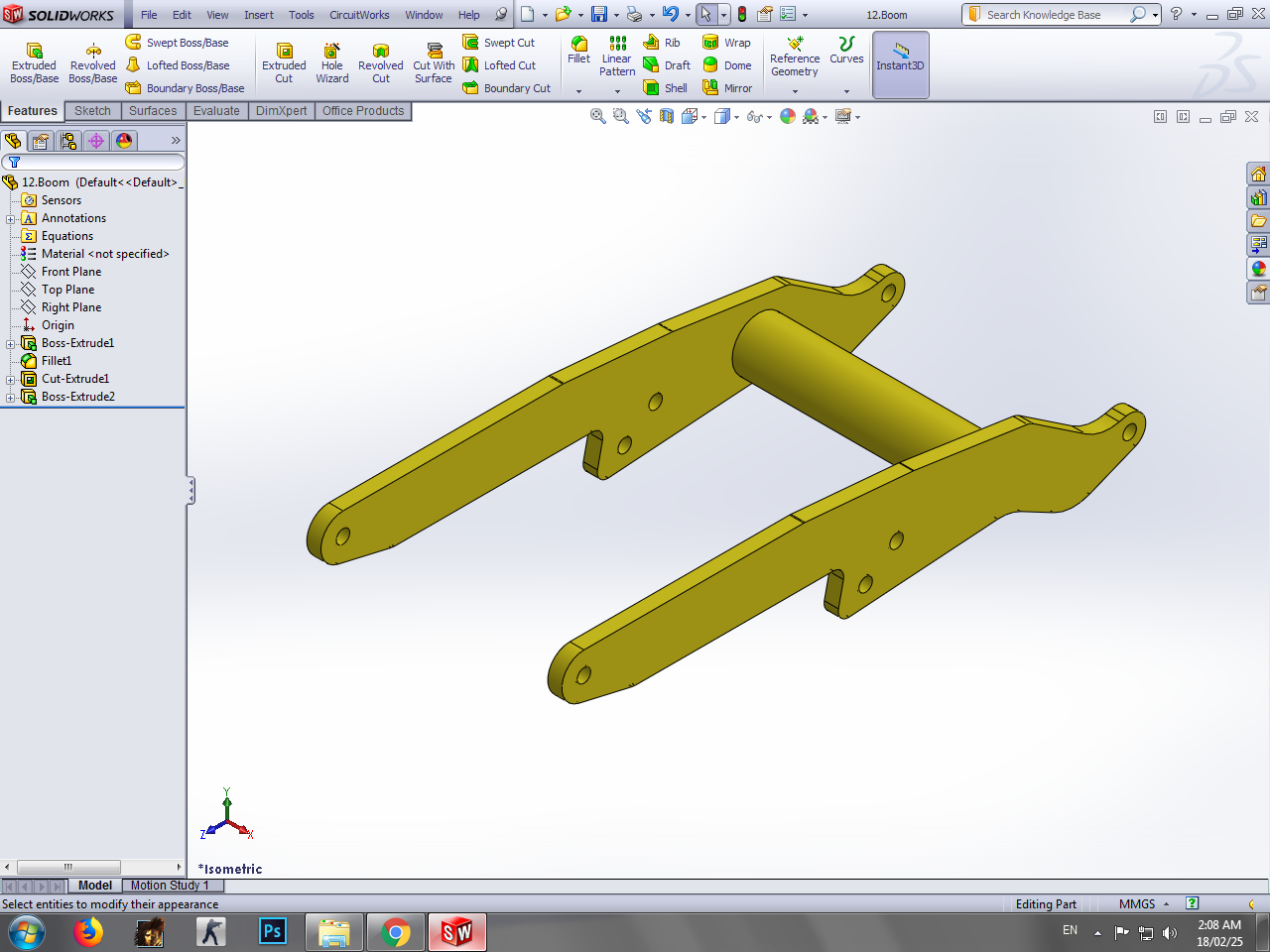1270x952 pixels.
Task: Open the File menu
Action: (x=149, y=15)
